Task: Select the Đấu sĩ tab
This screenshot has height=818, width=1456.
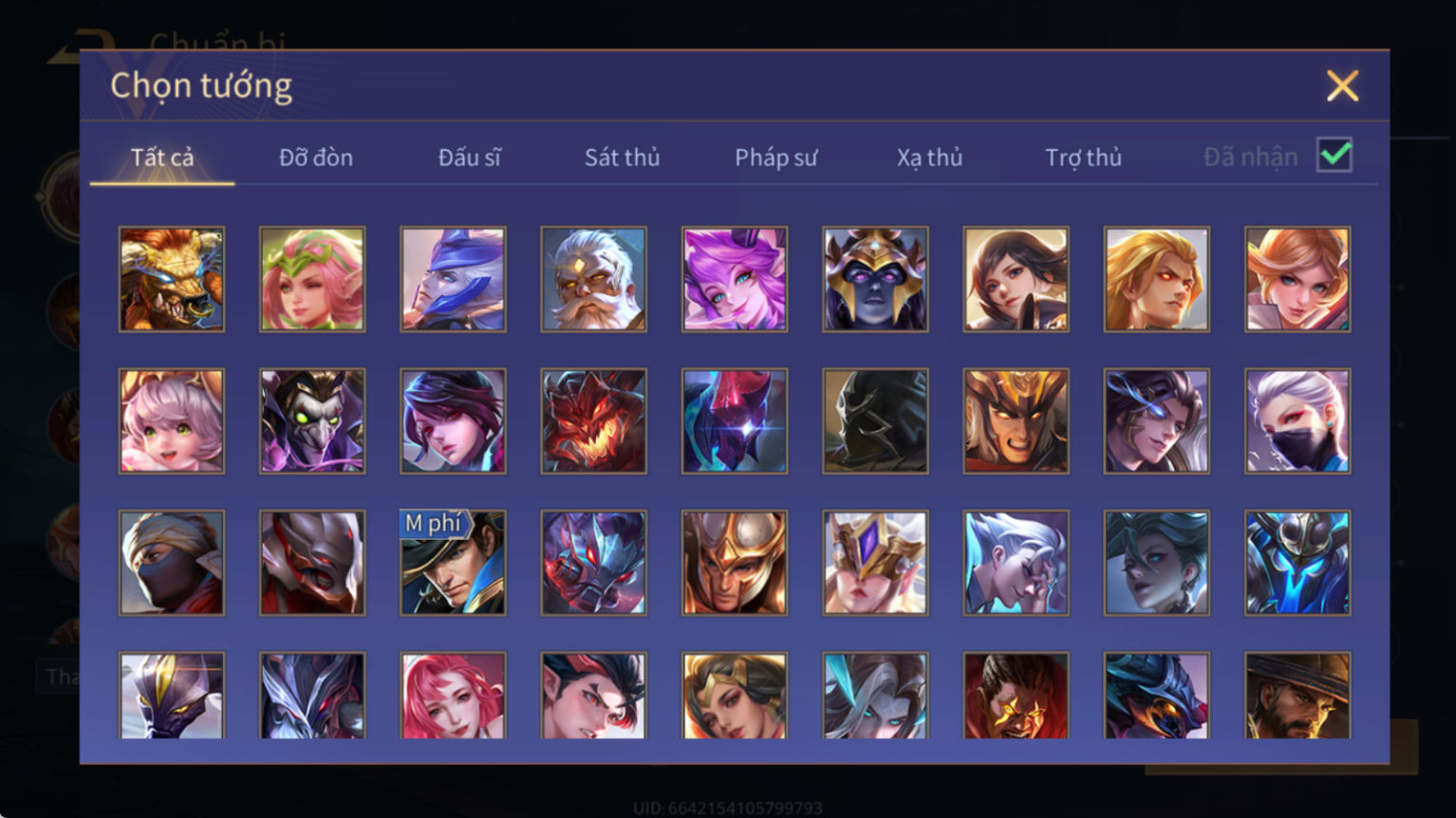Action: click(469, 158)
